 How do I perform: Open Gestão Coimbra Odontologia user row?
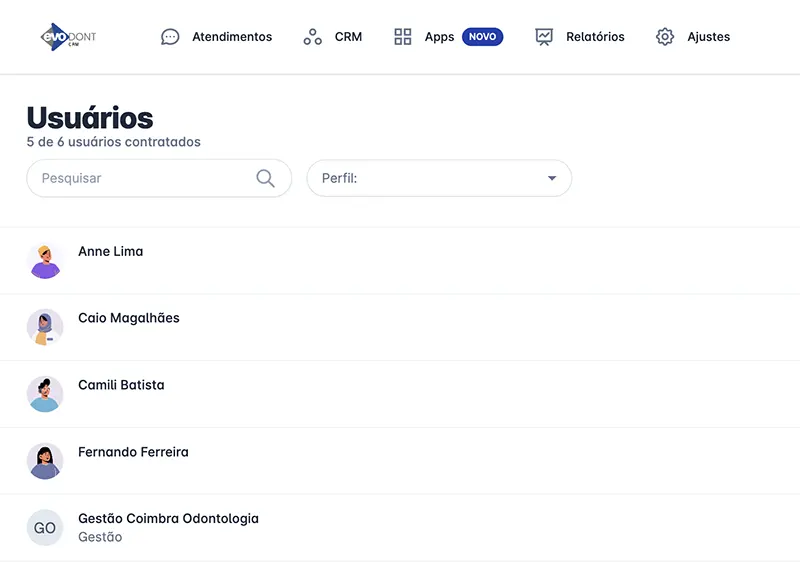coord(168,519)
